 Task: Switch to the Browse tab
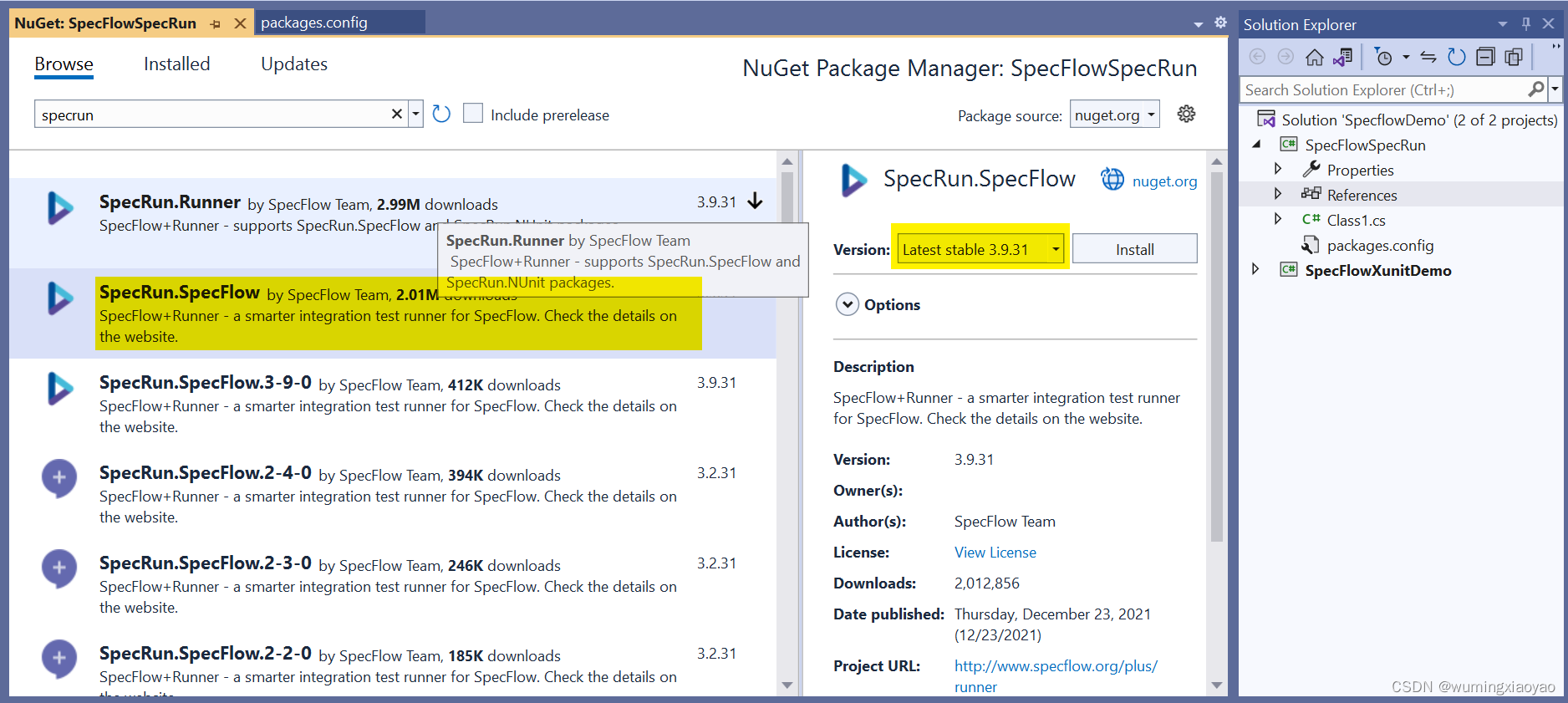coord(64,64)
